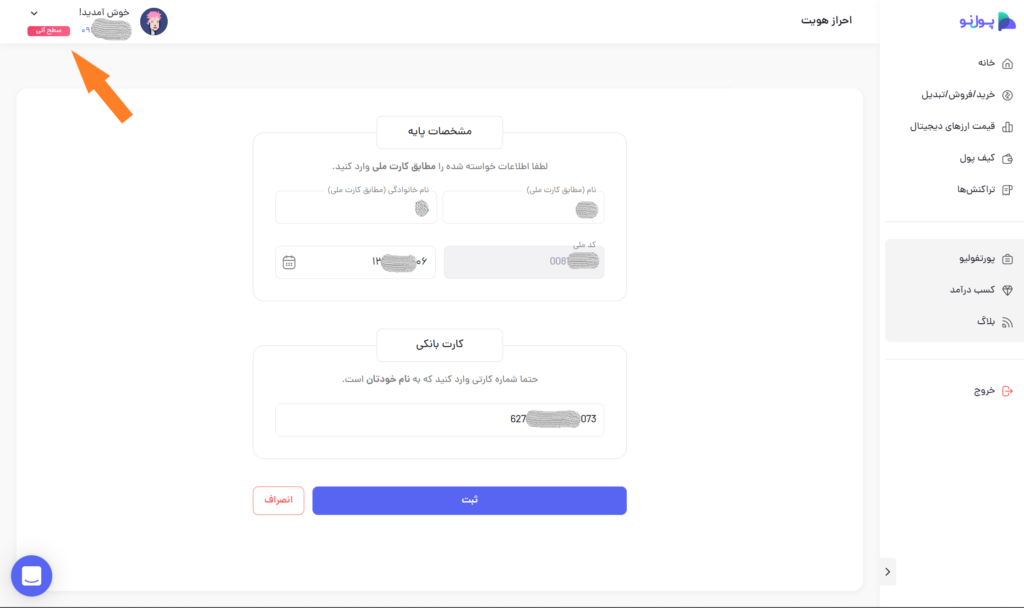Select the کیف پول menu entry
The image size is (1024, 608).
[985, 158]
